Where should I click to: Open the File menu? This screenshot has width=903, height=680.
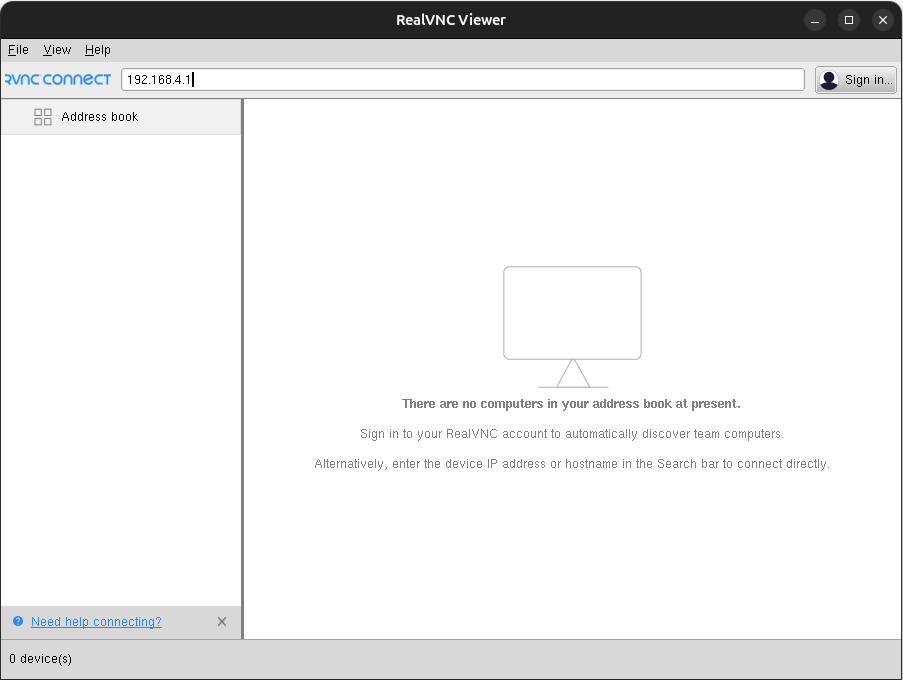click(18, 50)
